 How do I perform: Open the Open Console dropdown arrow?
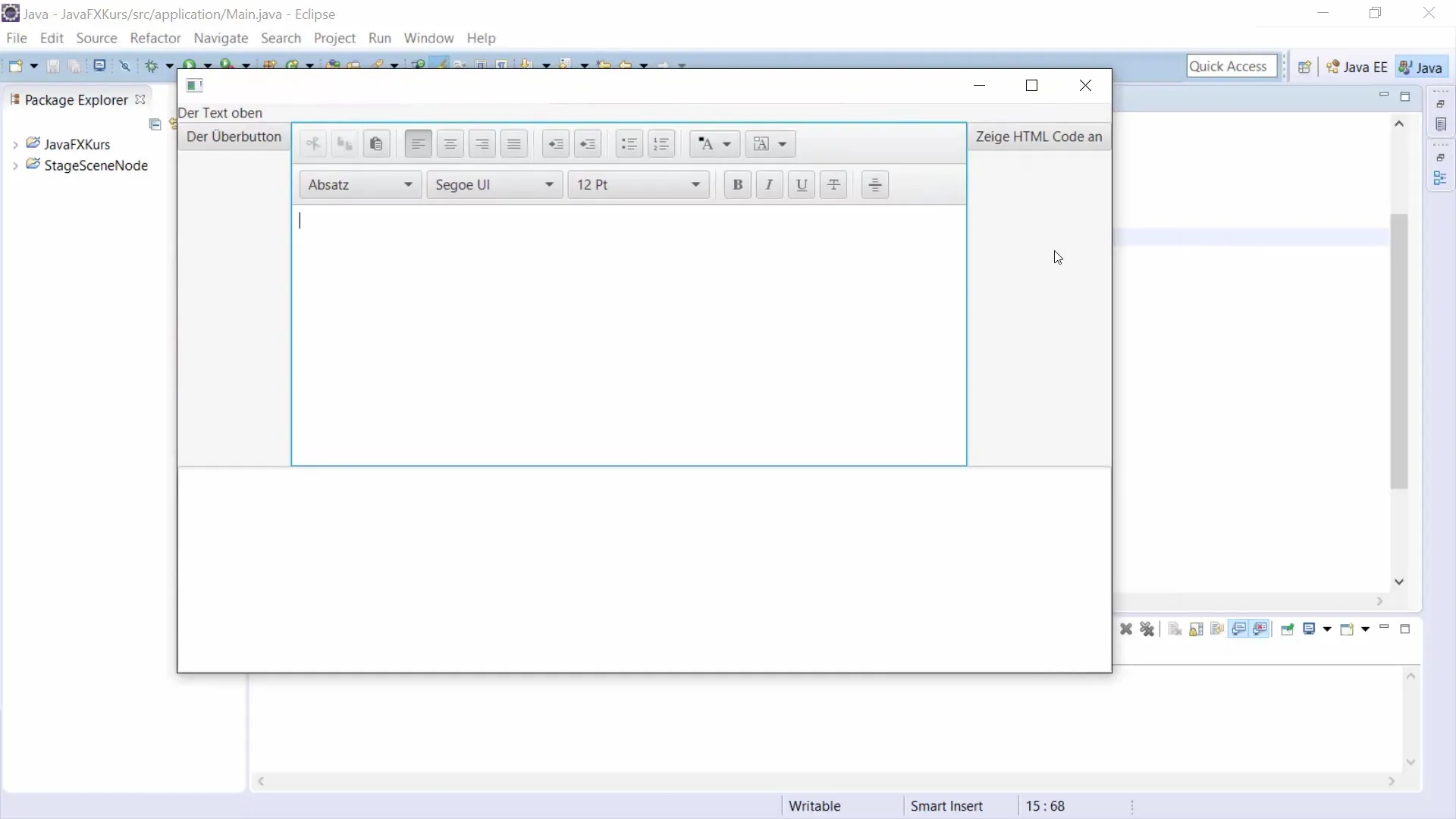(x=1365, y=629)
